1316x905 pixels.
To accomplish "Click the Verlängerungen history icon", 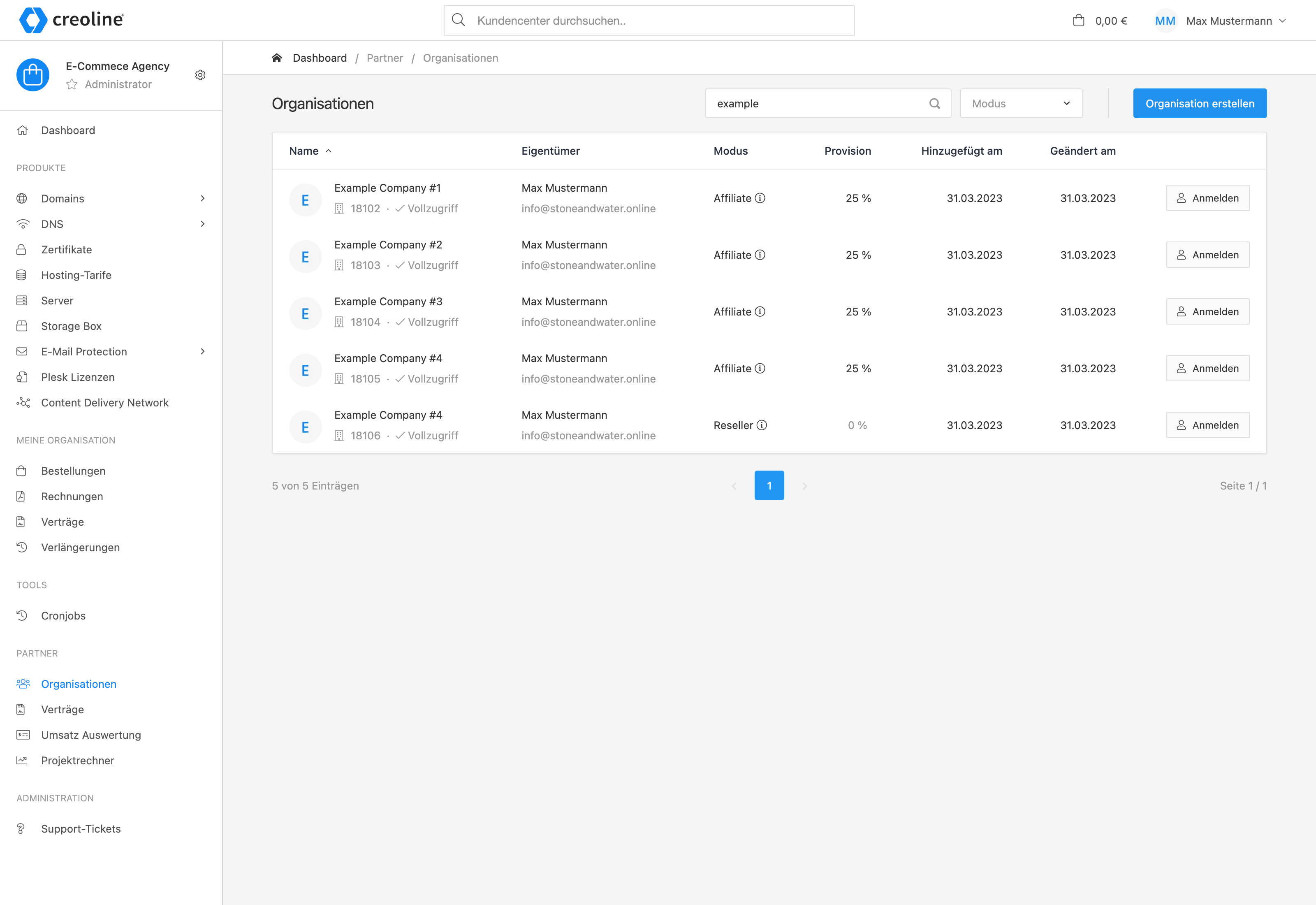I will point(21,547).
